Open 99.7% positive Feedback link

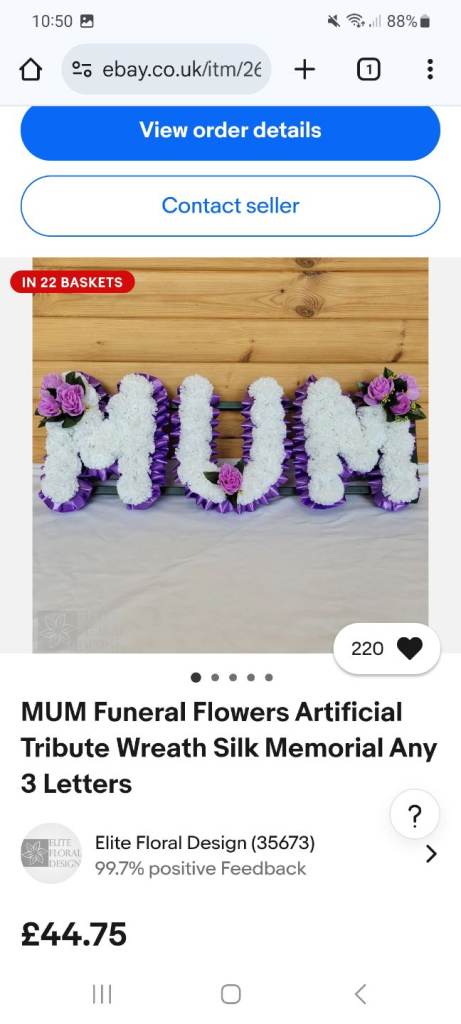point(200,869)
